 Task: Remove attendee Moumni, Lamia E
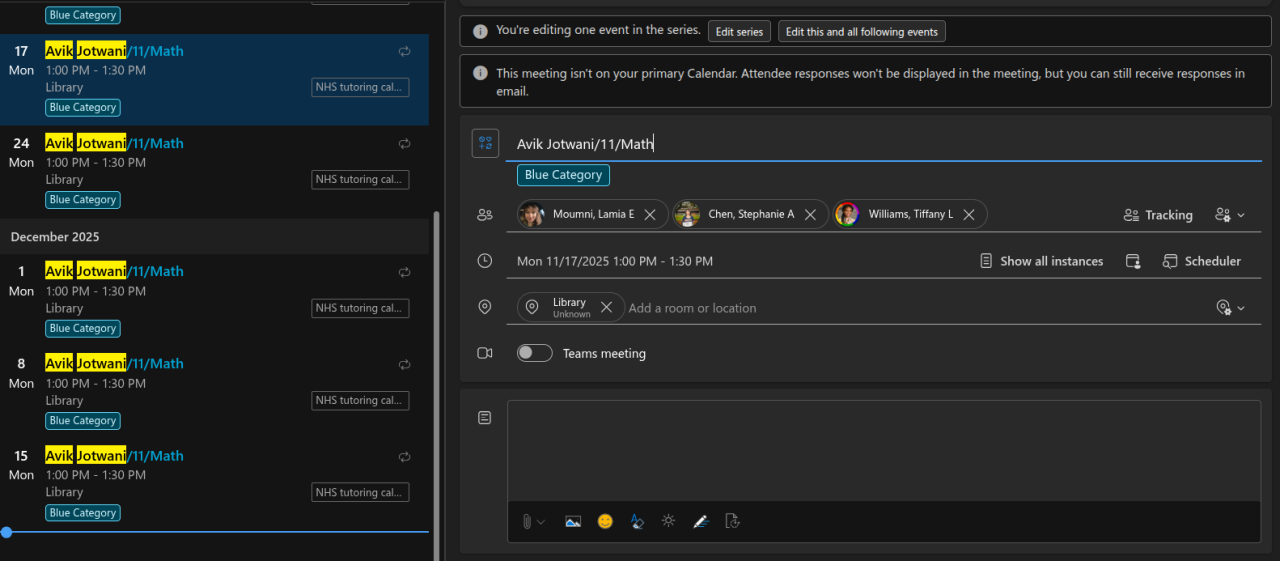[650, 215]
